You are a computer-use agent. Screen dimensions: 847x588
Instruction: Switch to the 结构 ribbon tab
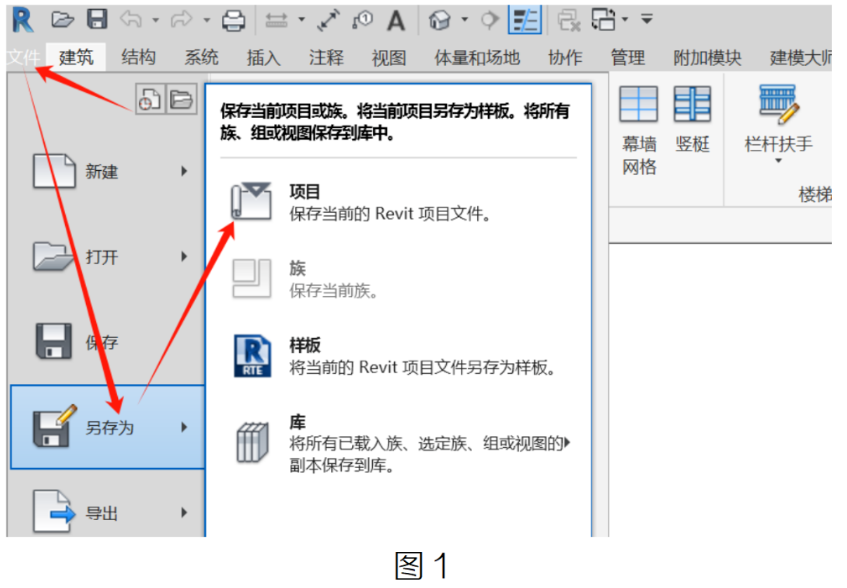[x=139, y=57]
